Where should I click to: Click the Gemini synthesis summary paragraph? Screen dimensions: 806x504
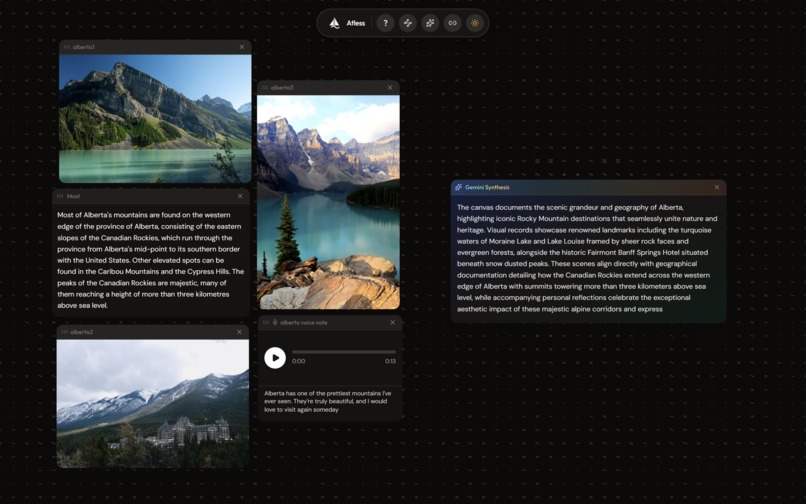pyautogui.click(x=587, y=258)
